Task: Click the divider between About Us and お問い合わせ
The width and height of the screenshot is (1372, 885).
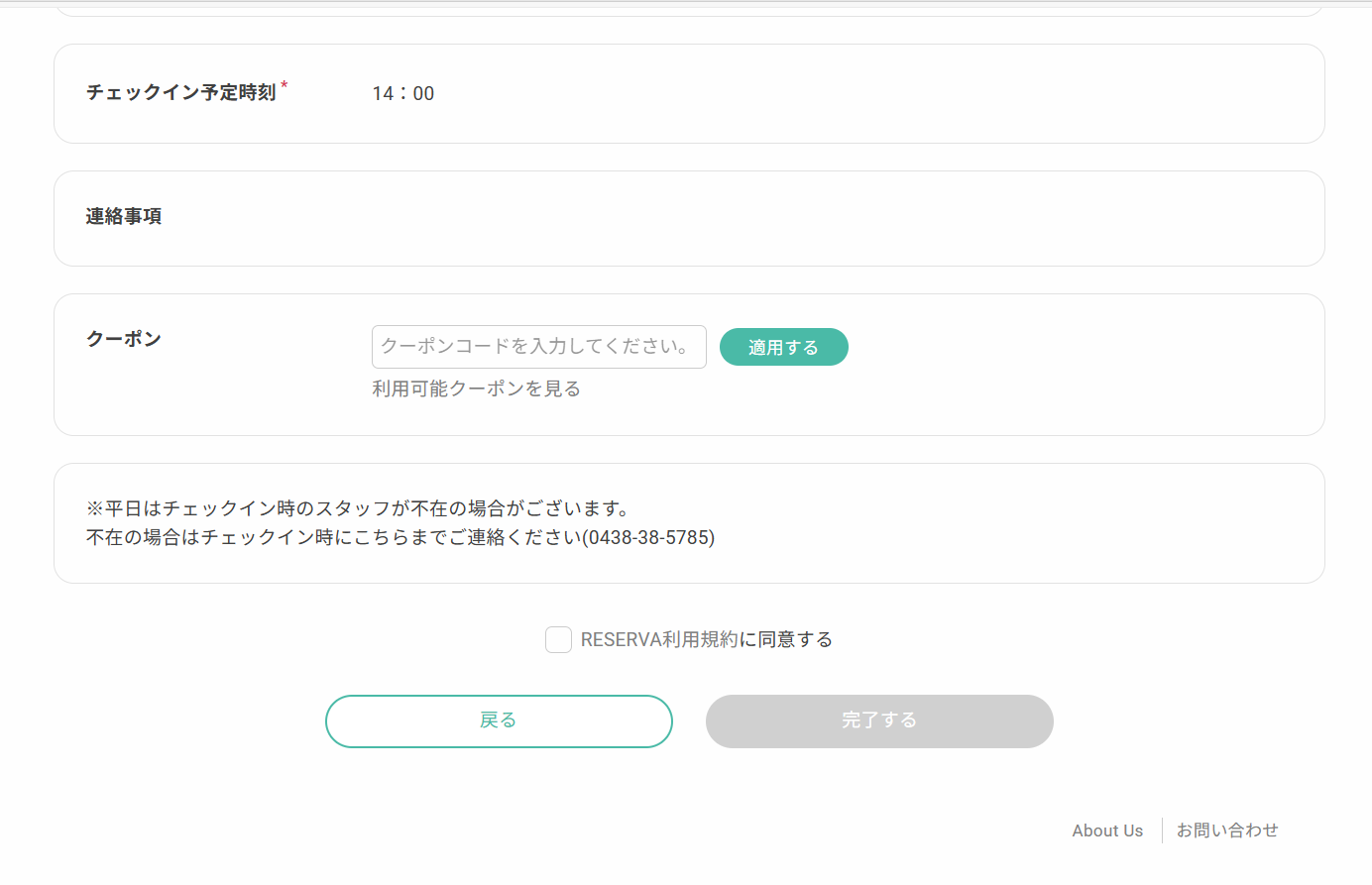Action: pos(1162,830)
